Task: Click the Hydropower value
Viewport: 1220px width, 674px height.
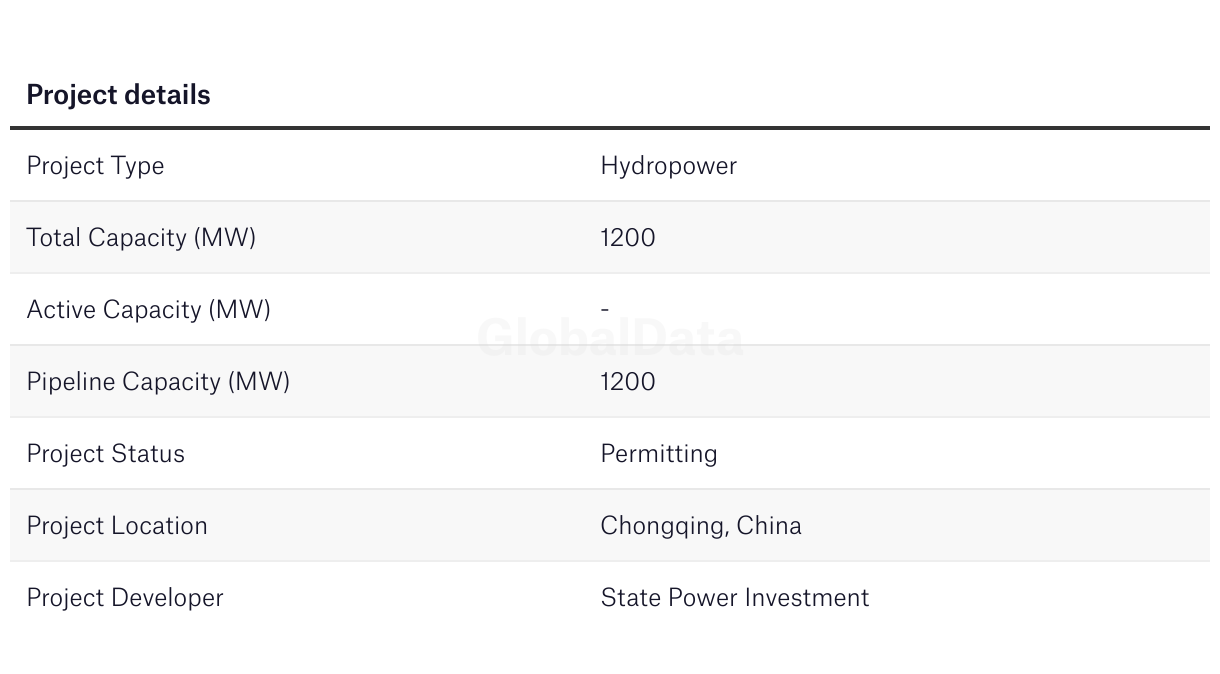Action: (x=668, y=166)
